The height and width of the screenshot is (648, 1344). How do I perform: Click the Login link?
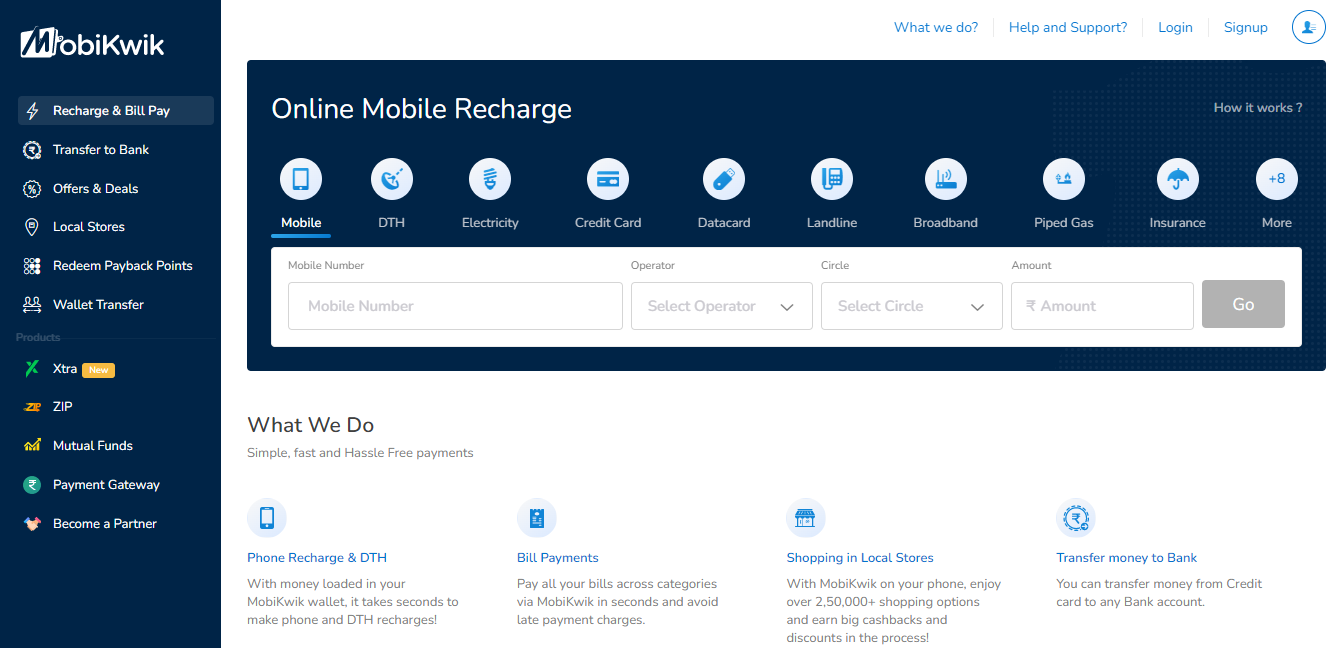click(x=1175, y=28)
